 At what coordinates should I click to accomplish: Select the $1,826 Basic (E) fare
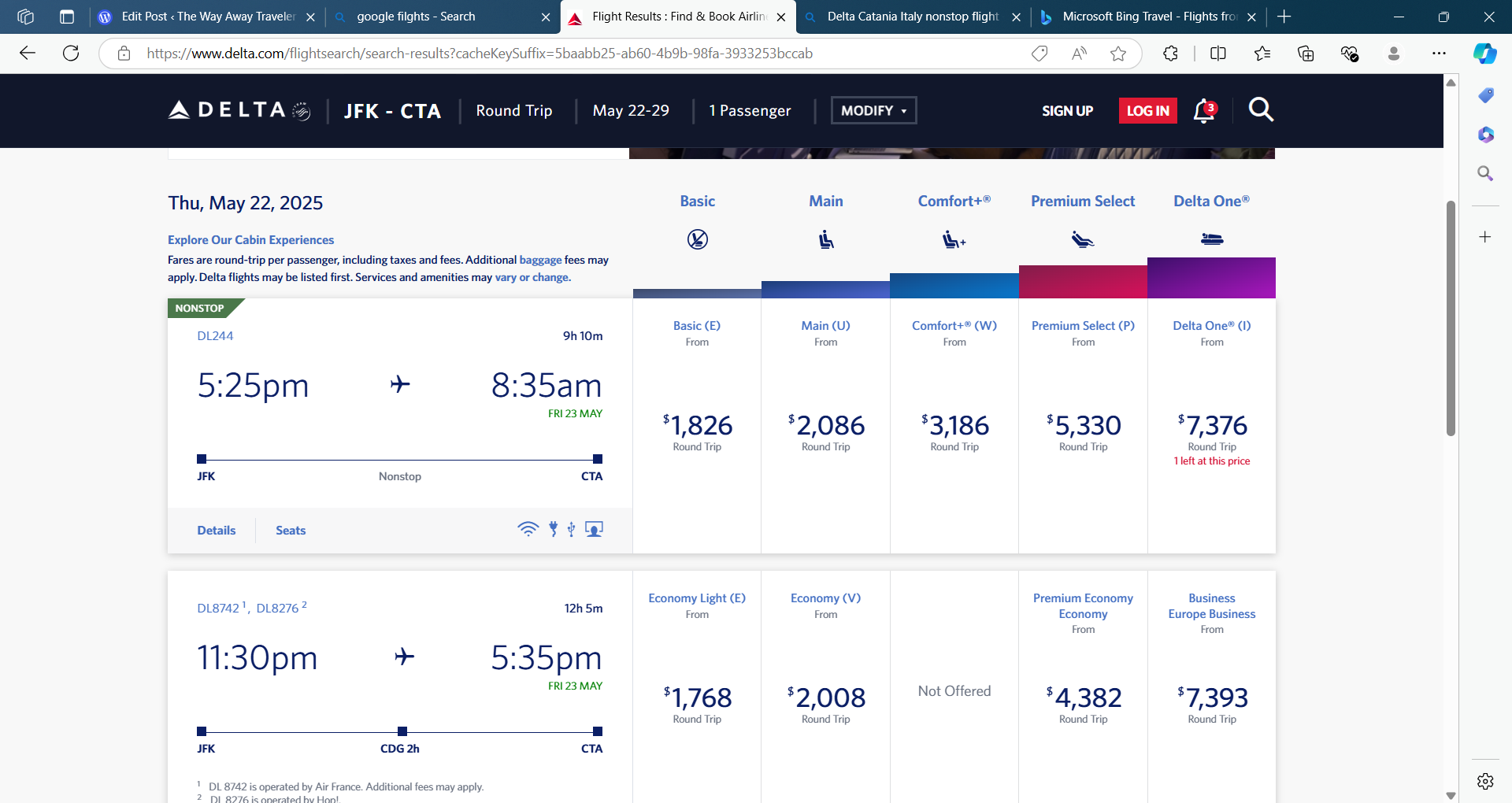[x=697, y=426]
